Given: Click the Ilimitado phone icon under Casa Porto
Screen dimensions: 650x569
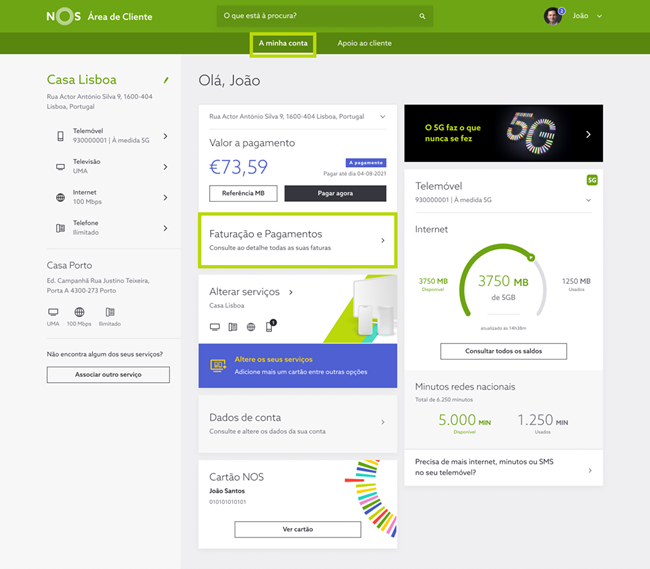Looking at the screenshot, I should (x=110, y=312).
